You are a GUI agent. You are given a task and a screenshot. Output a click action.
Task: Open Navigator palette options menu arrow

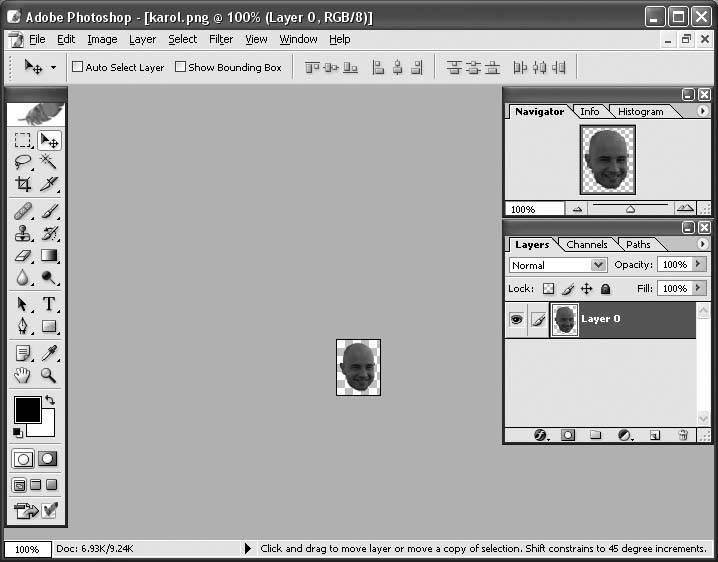point(702,111)
